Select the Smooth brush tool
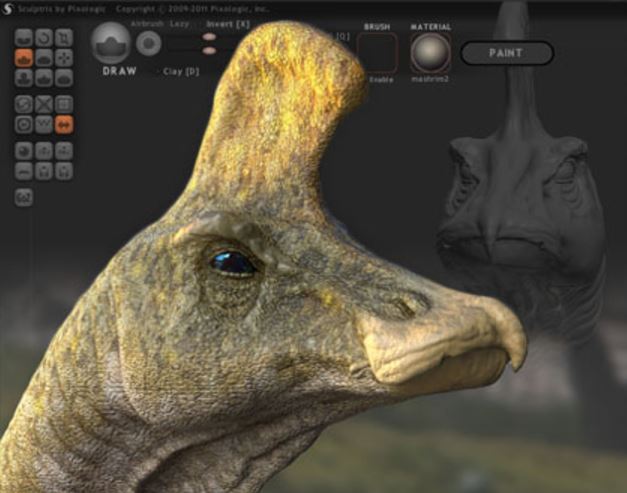 [x=64, y=78]
